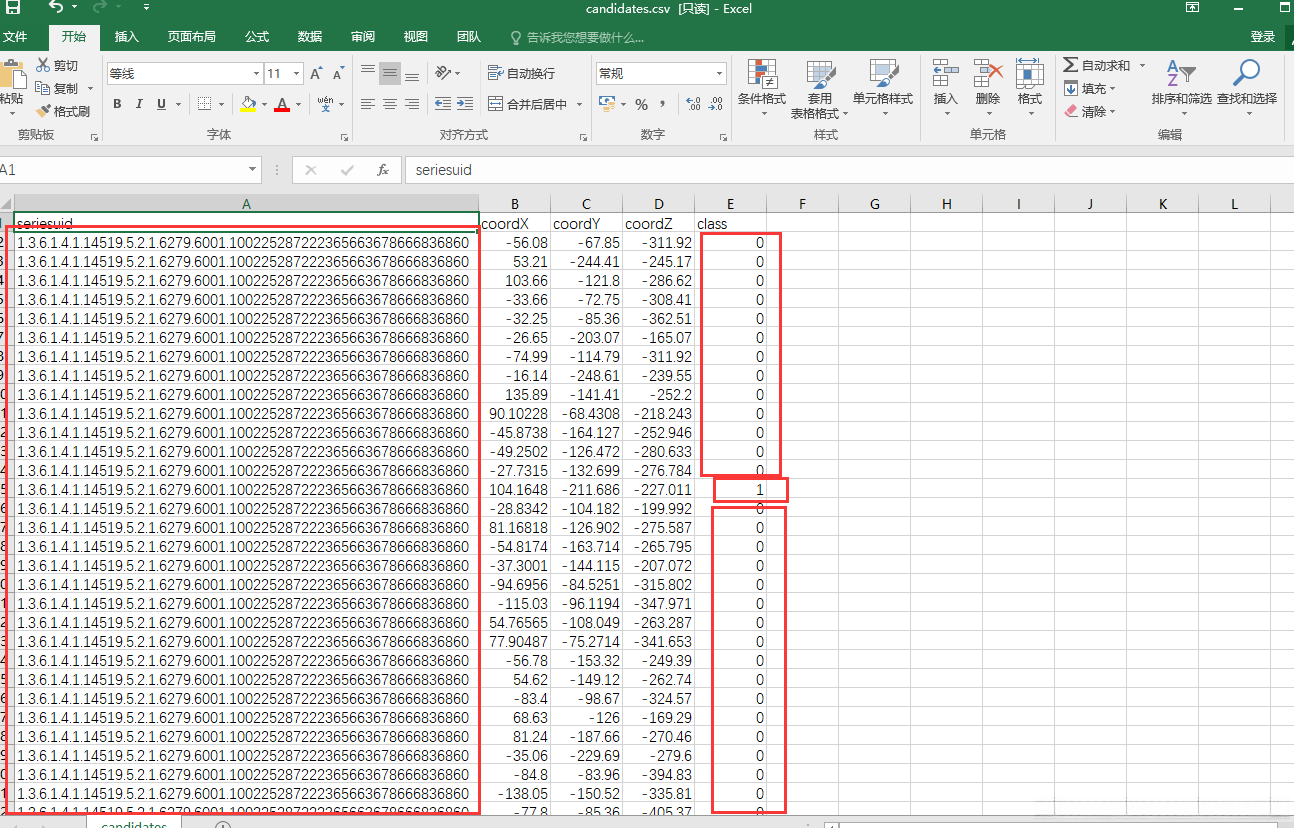Switch to the Insert (插入) ribbon tab
This screenshot has width=1294, height=828.
coord(127,37)
